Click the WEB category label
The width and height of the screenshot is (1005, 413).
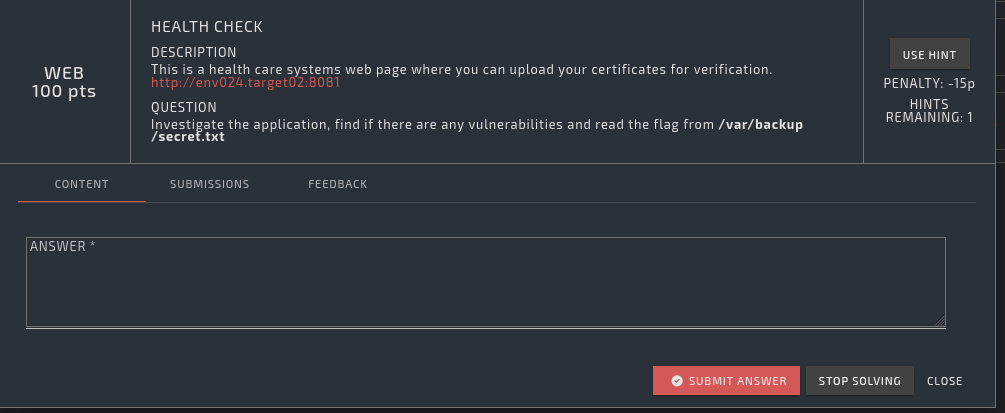65,73
